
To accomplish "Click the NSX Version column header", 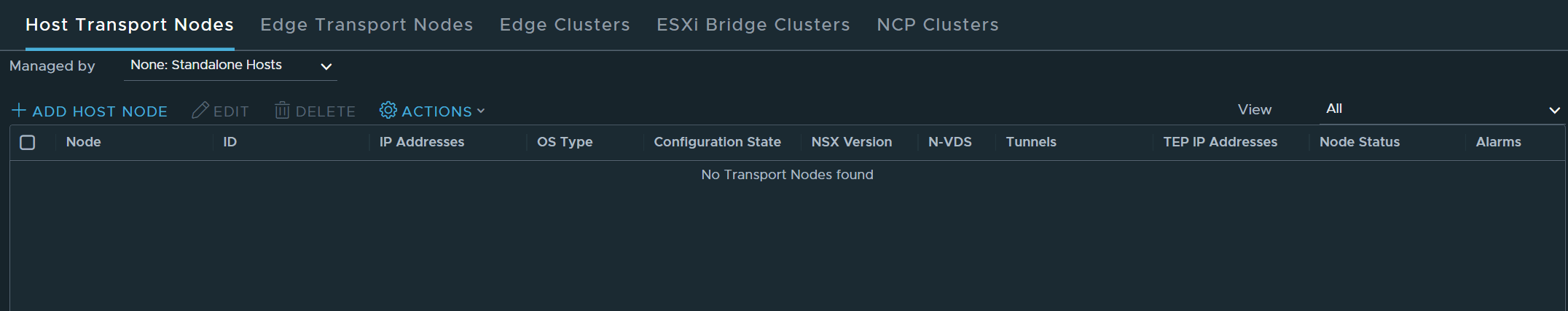I will click(x=852, y=142).
